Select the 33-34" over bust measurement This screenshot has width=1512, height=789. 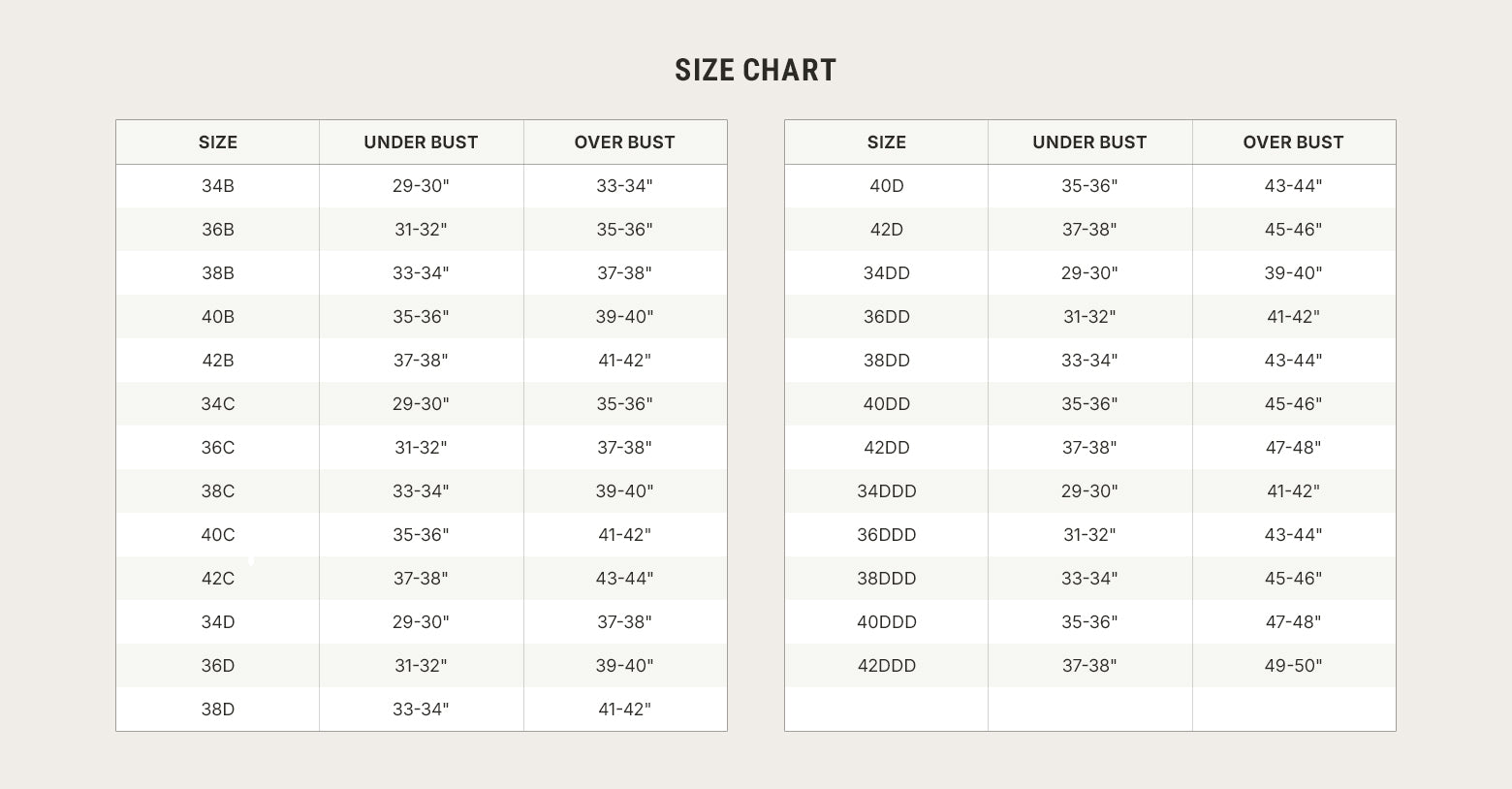(624, 186)
